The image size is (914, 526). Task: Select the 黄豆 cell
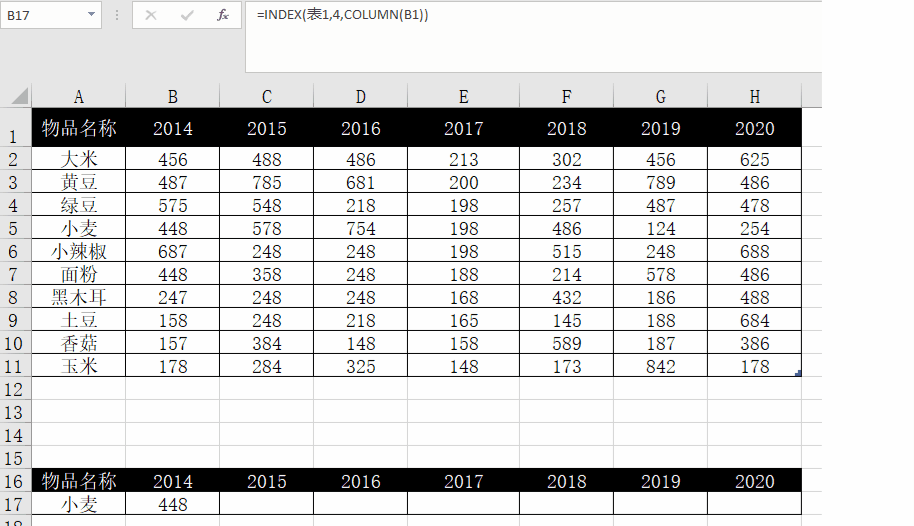(x=79, y=182)
